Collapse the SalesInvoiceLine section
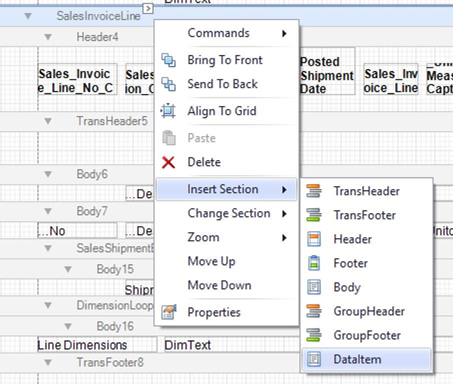Image resolution: width=453 pixels, height=384 pixels. 28,16
